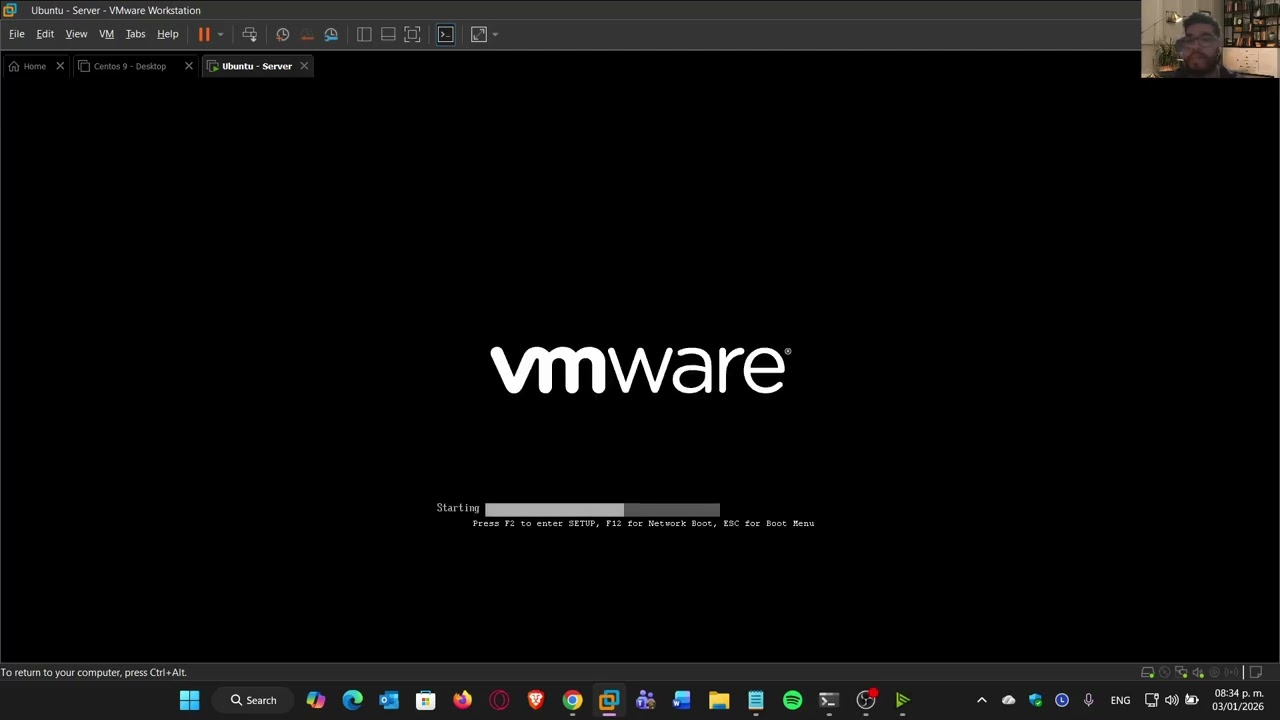
Task: Click the 'To return to your computer' status text
Action: click(x=94, y=672)
